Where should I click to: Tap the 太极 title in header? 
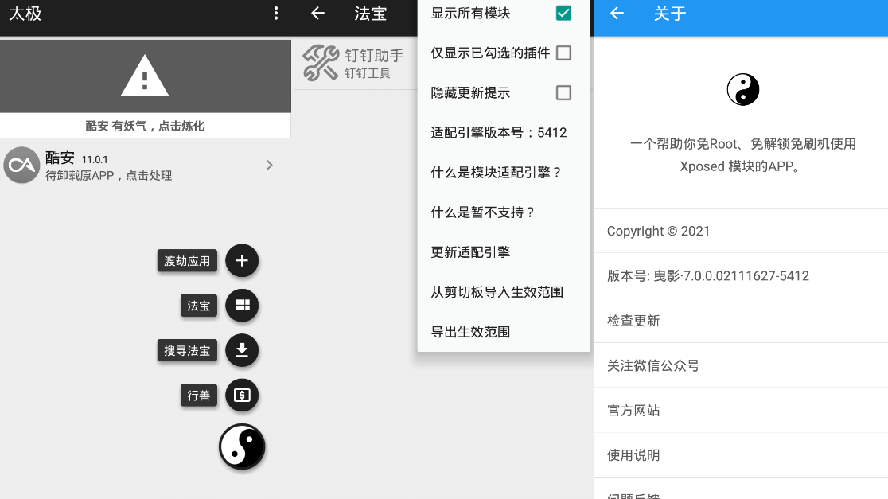[25, 14]
